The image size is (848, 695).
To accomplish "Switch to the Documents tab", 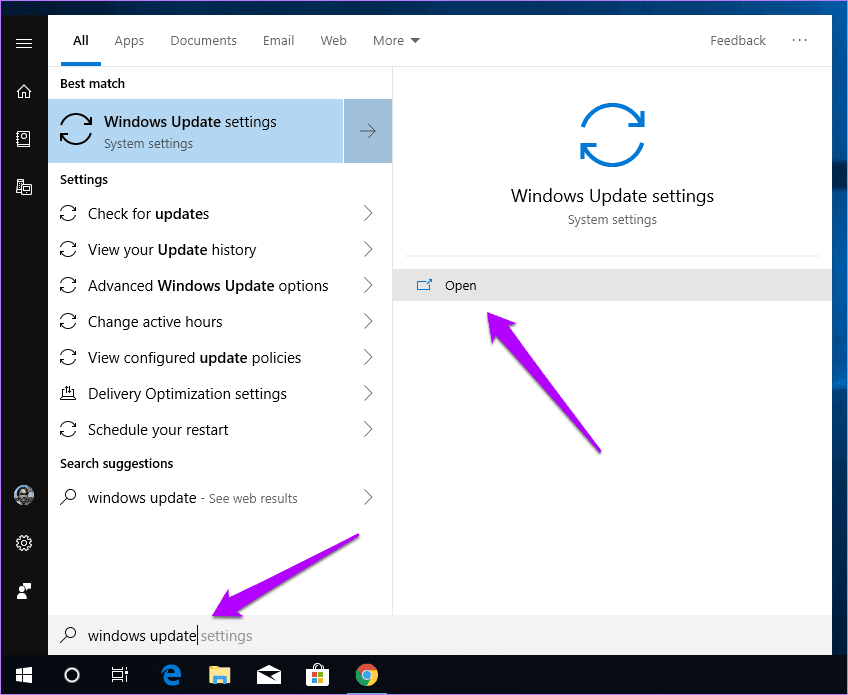I will tap(203, 41).
